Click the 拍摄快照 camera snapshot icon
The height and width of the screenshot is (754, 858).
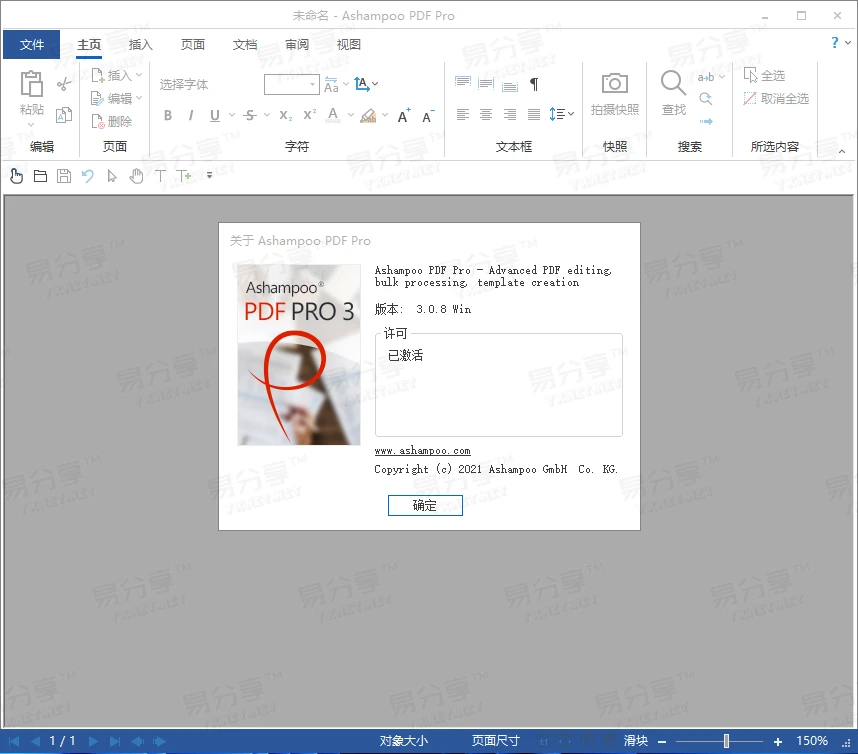[x=614, y=83]
